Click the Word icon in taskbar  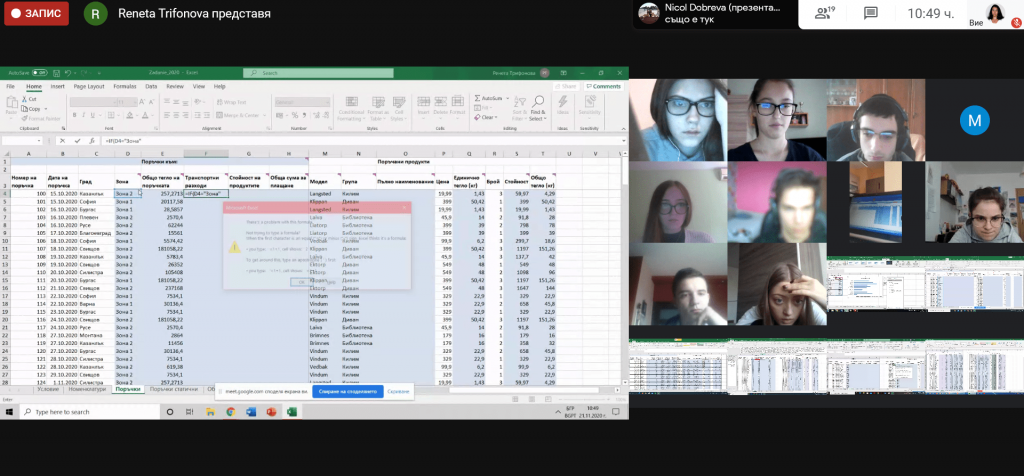tap(251, 412)
